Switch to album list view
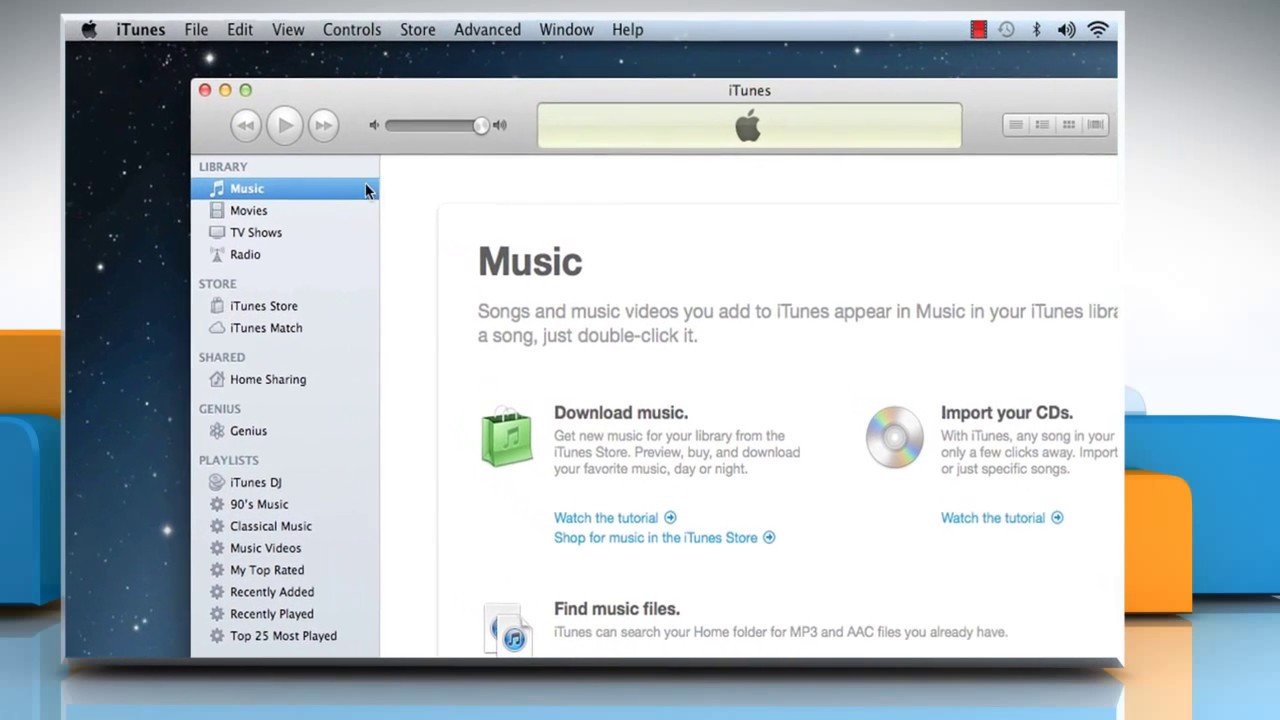The height and width of the screenshot is (720, 1280). (x=1042, y=125)
